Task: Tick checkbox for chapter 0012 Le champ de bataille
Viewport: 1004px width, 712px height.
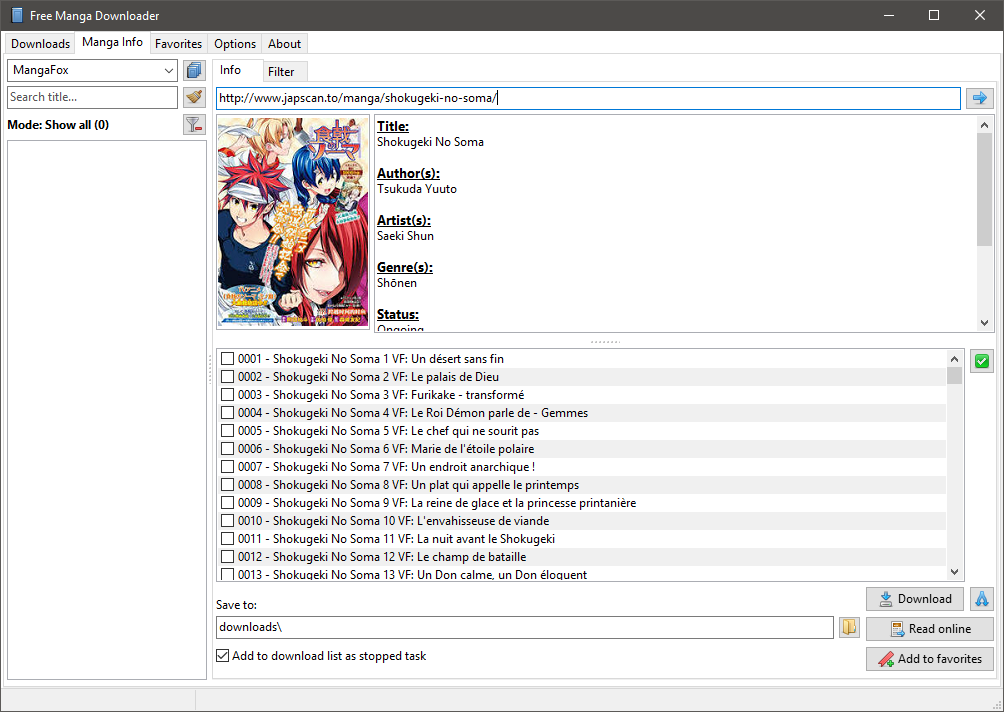Action: click(x=227, y=556)
